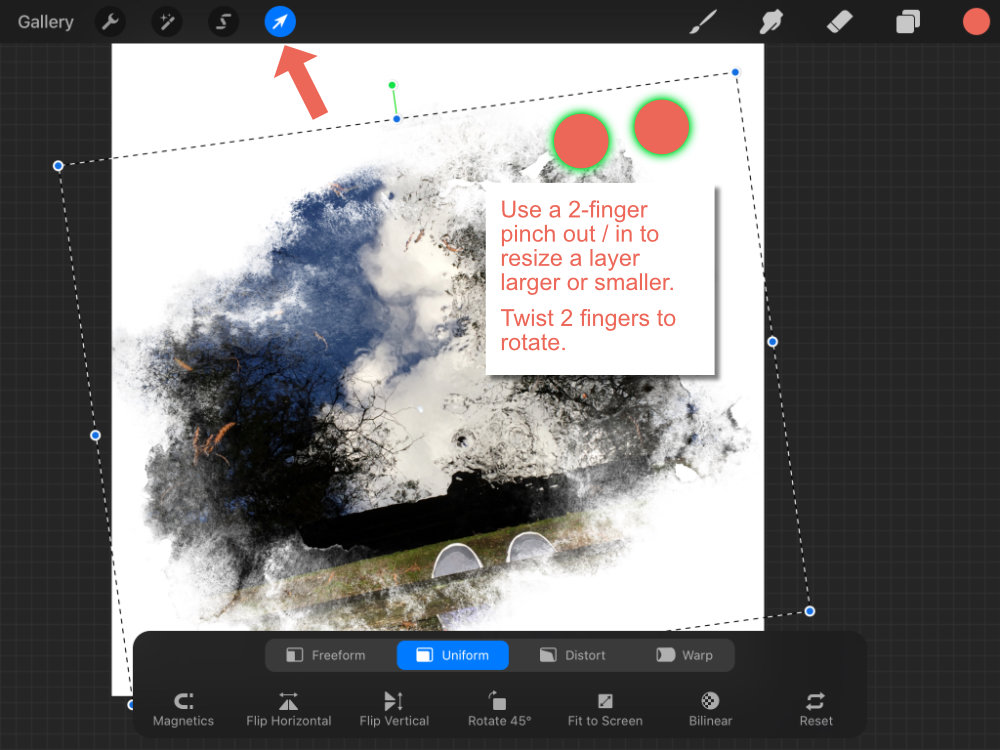Flip the layer horizontally

coord(288,709)
